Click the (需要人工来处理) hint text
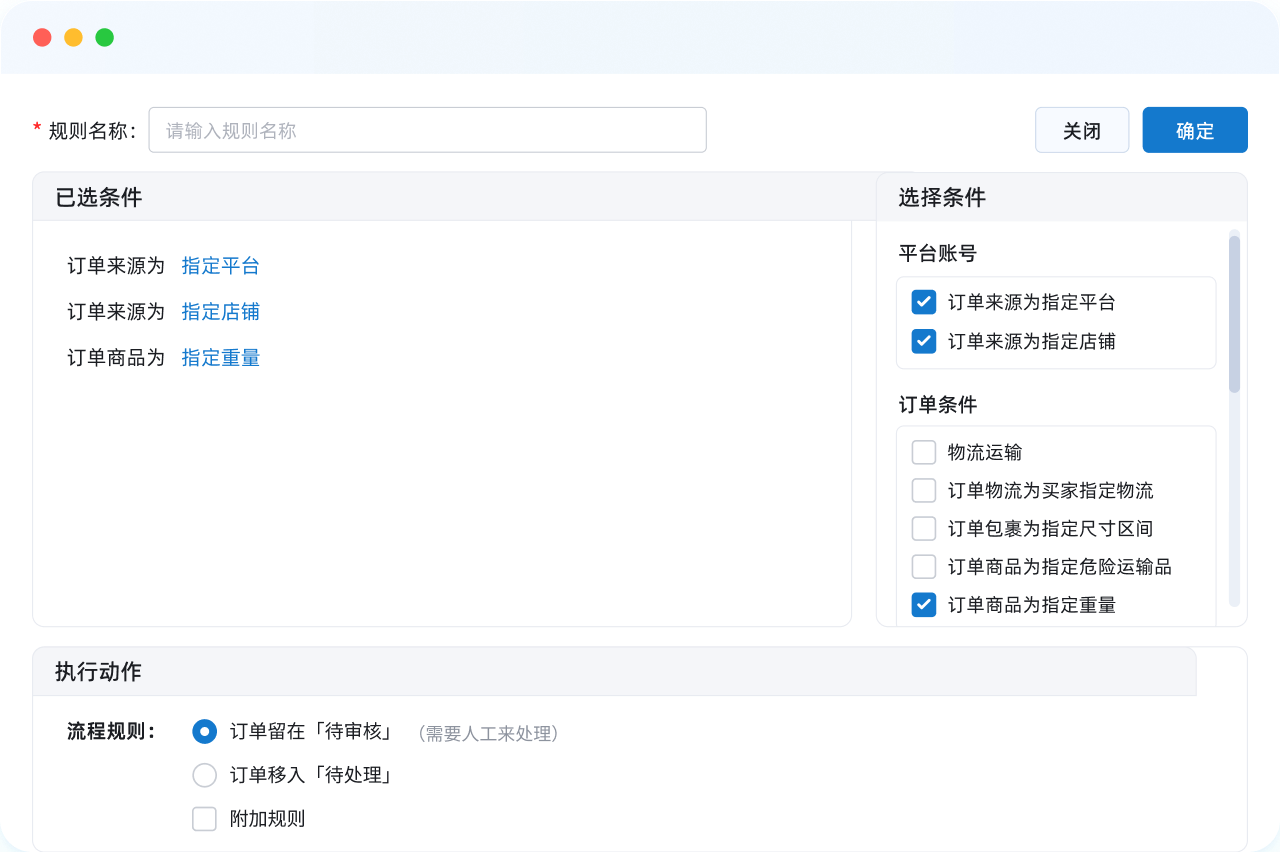The height and width of the screenshot is (852, 1280). click(487, 734)
